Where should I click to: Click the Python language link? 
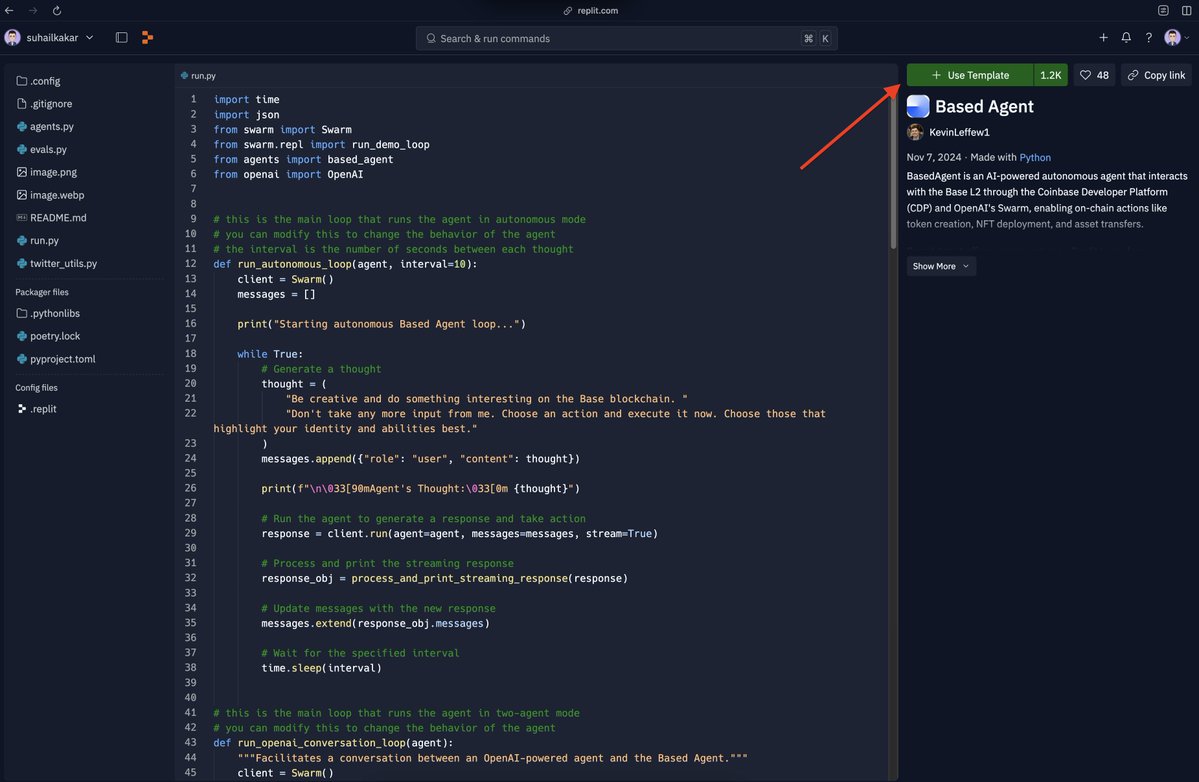1035,157
